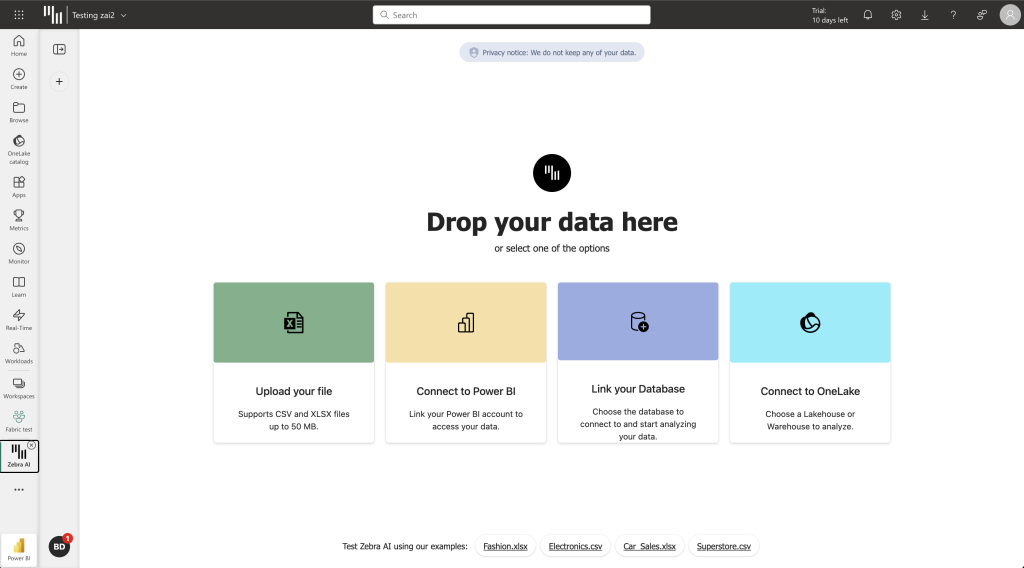Click the plus new chat button

59,82
